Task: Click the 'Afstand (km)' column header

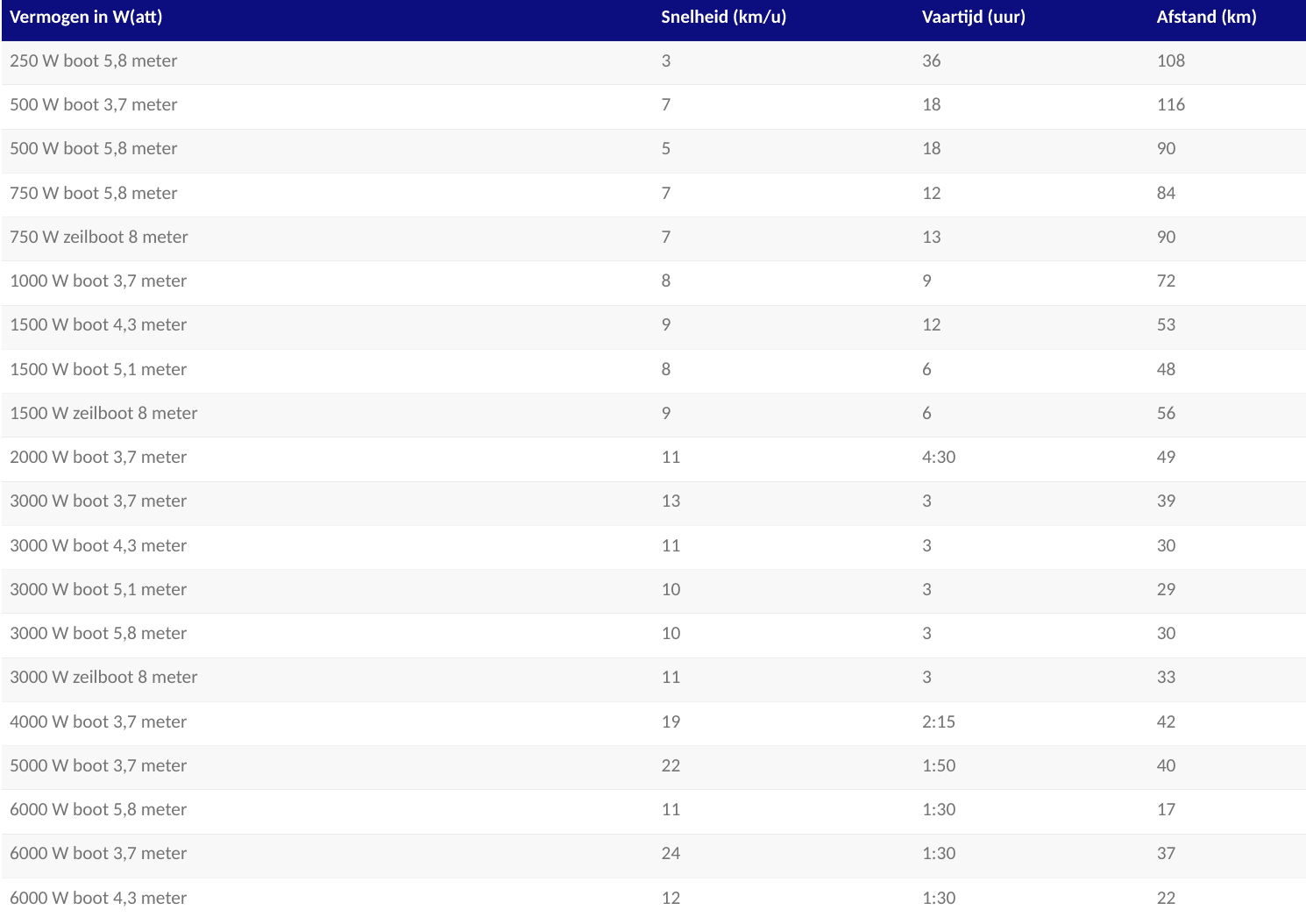Action: click(x=1206, y=18)
